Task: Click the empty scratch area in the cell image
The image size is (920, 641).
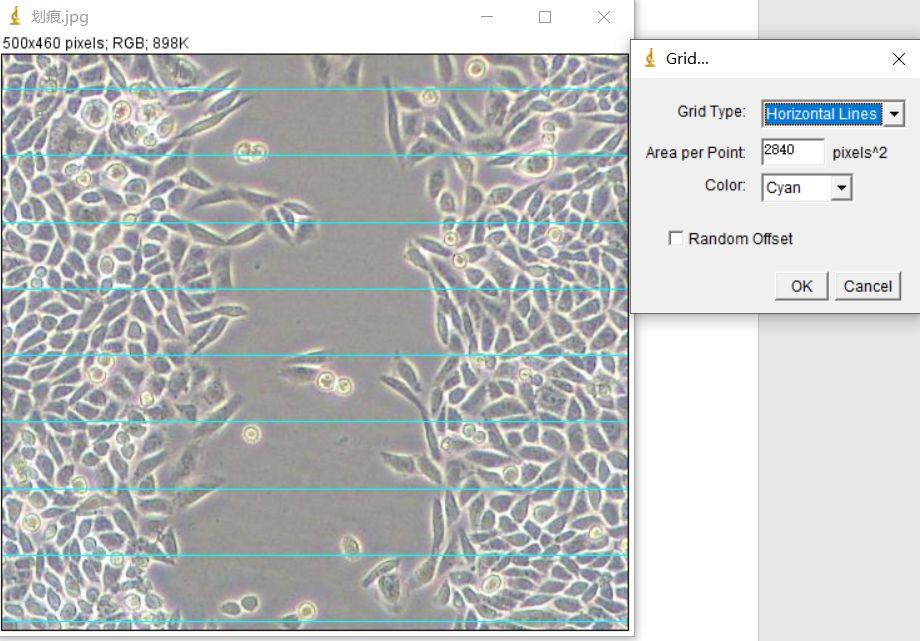Action: coord(330,250)
